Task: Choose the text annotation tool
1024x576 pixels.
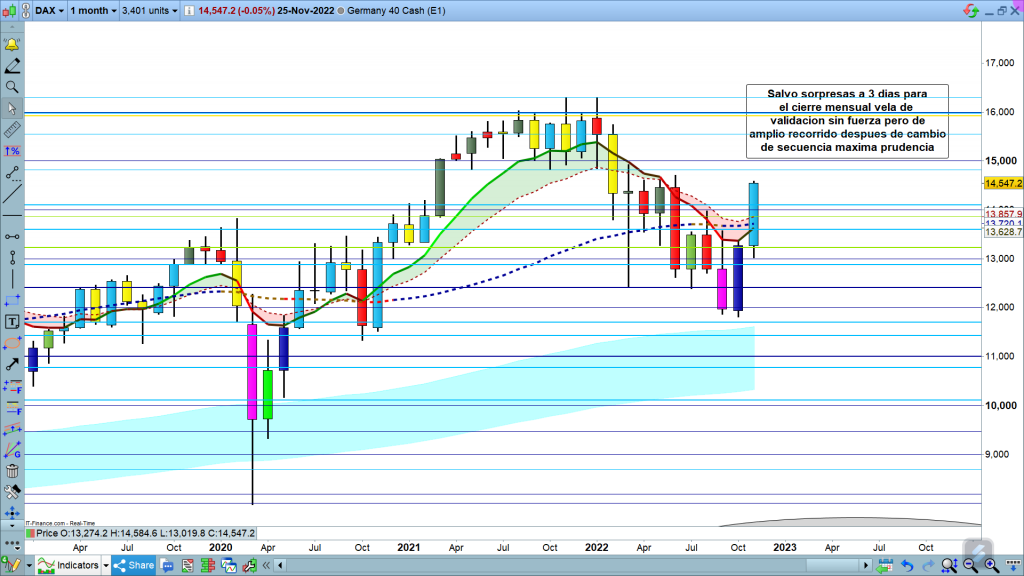Action: [12, 322]
